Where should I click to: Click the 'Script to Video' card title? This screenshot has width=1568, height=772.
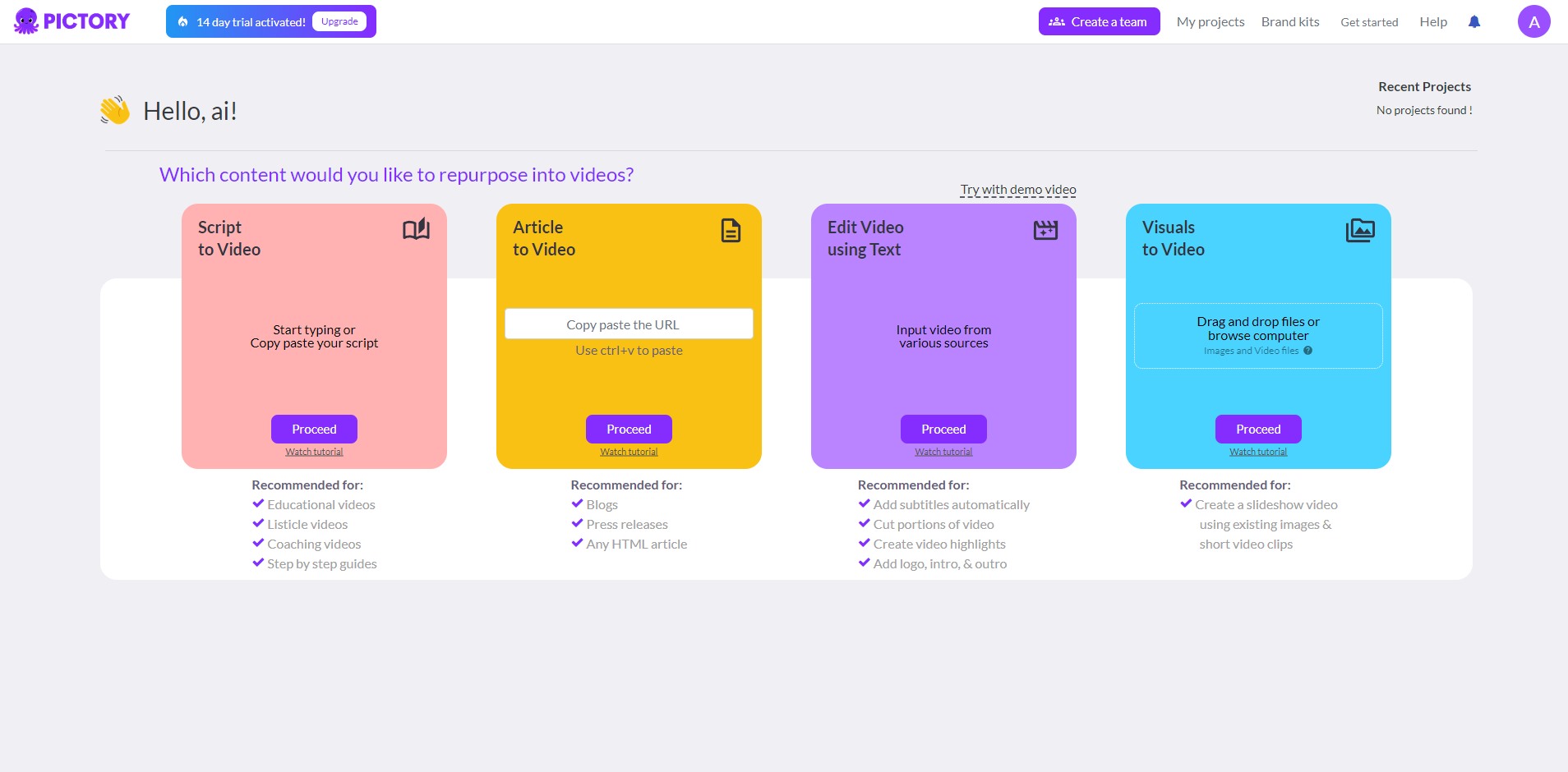229,238
